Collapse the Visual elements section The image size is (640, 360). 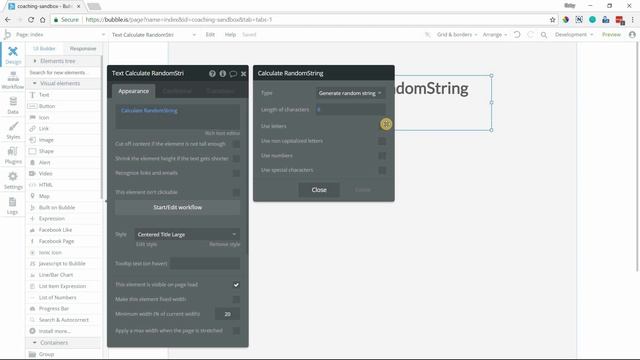(63, 83)
